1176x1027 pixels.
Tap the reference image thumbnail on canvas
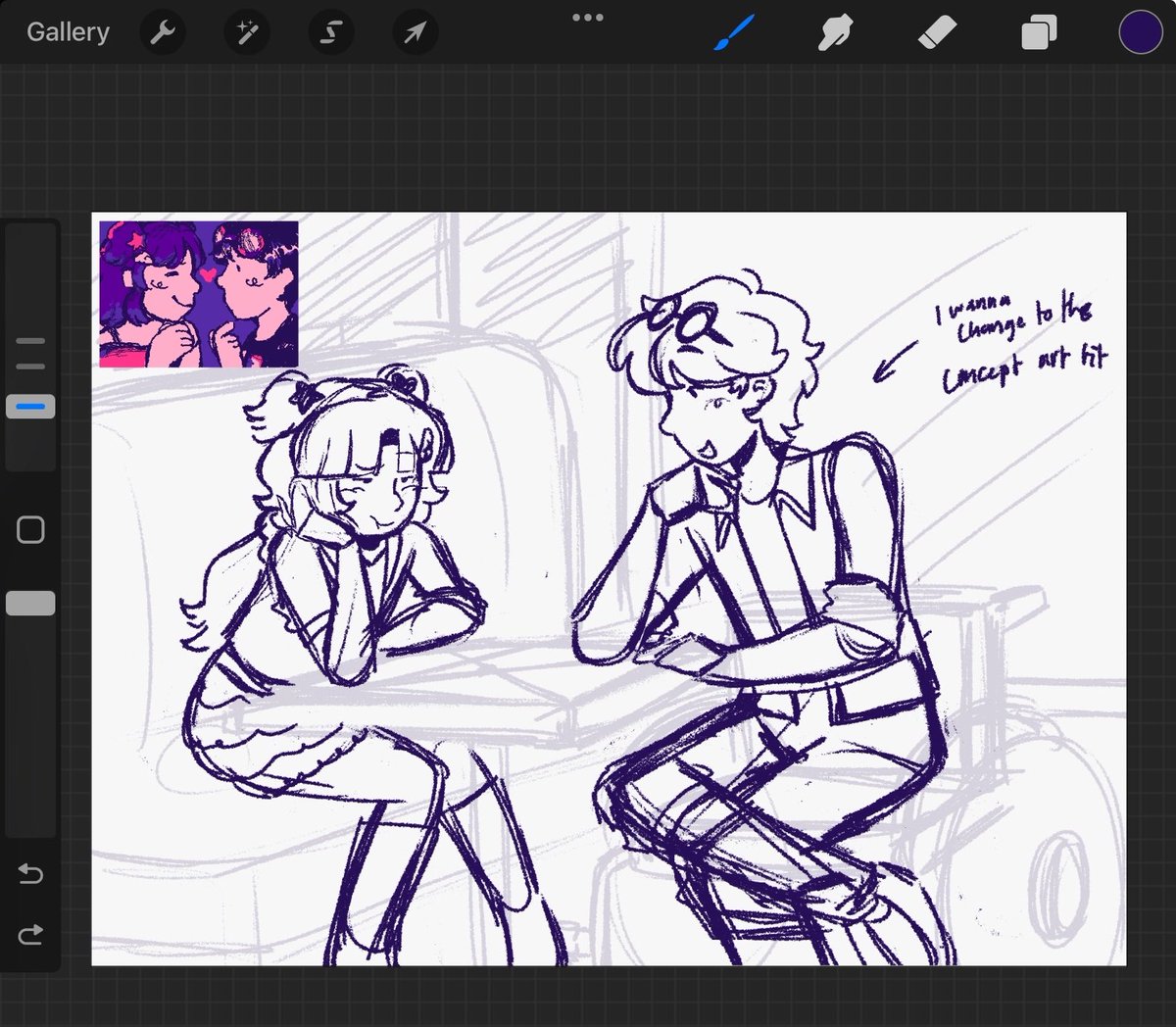(x=199, y=294)
